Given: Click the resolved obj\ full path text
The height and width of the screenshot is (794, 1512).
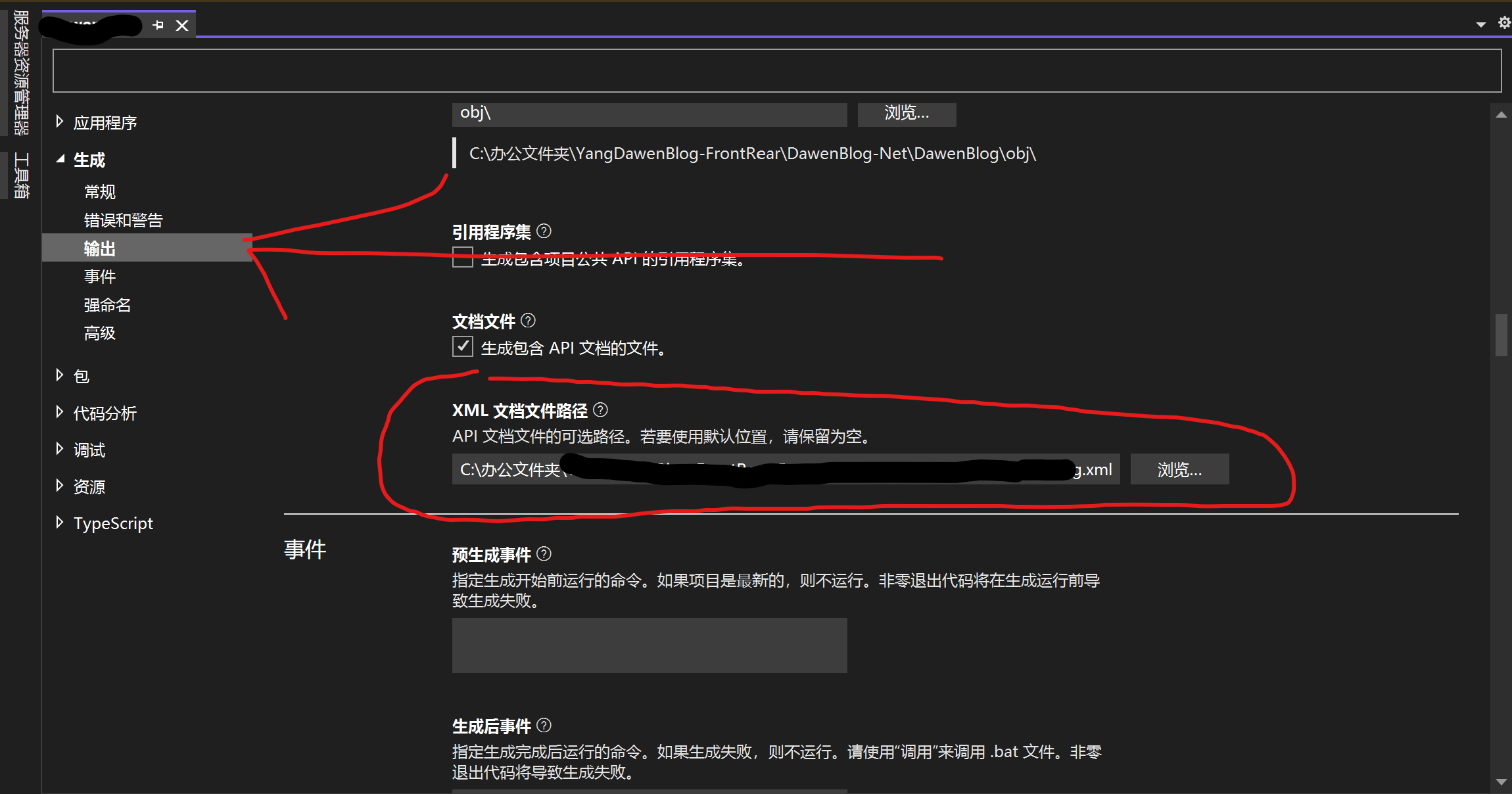Looking at the screenshot, I should pos(753,154).
